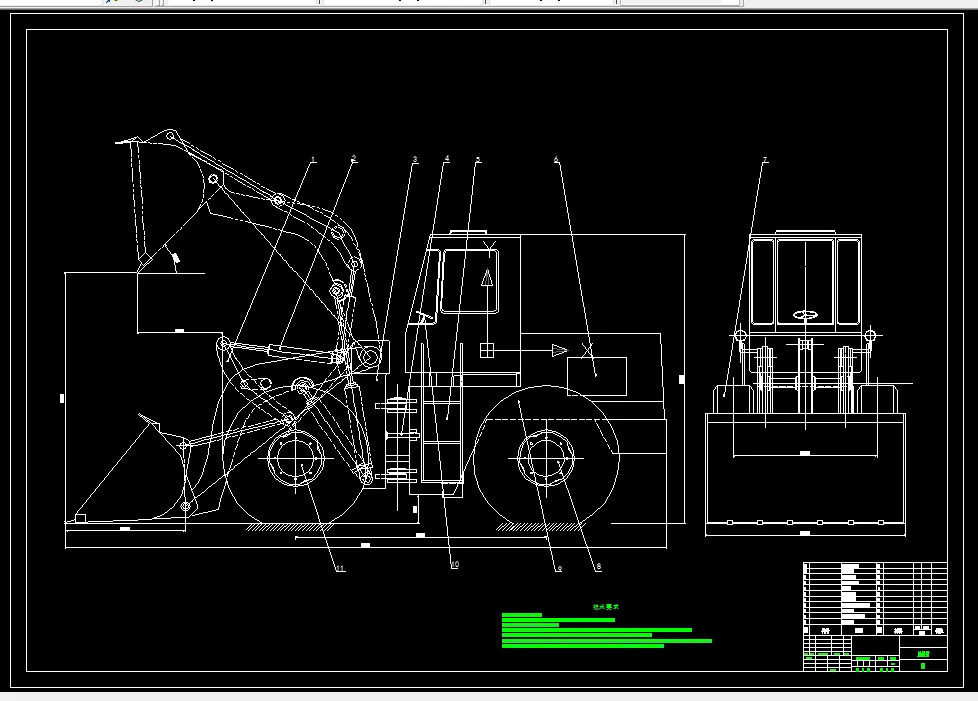Viewport: 978px width, 701px height.
Task: Select part balloon number 6 label
Action: point(556,160)
